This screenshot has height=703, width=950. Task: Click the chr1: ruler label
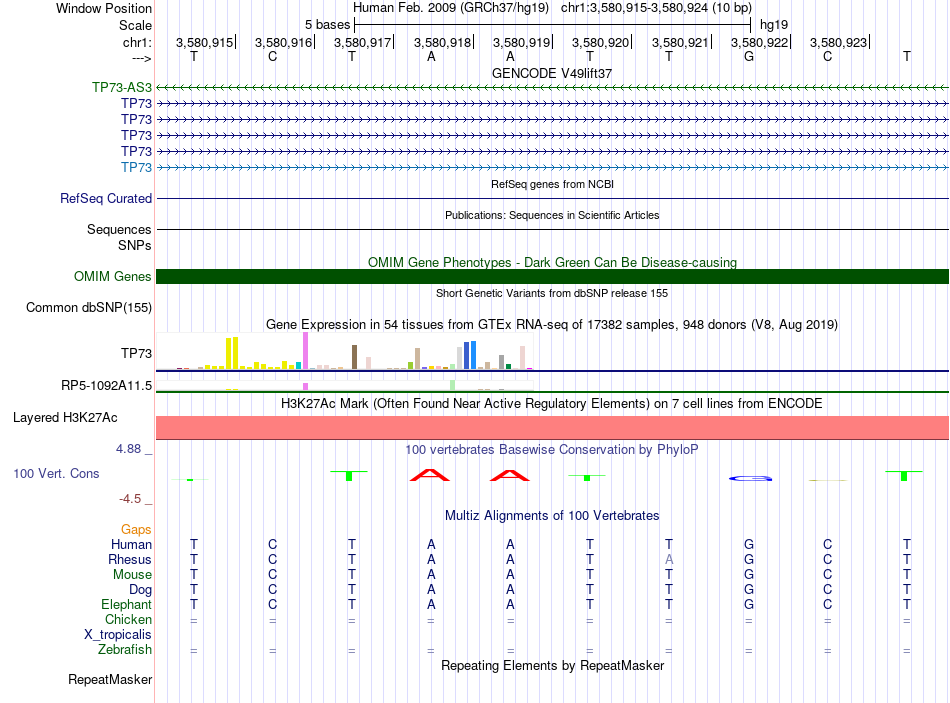pos(138,42)
